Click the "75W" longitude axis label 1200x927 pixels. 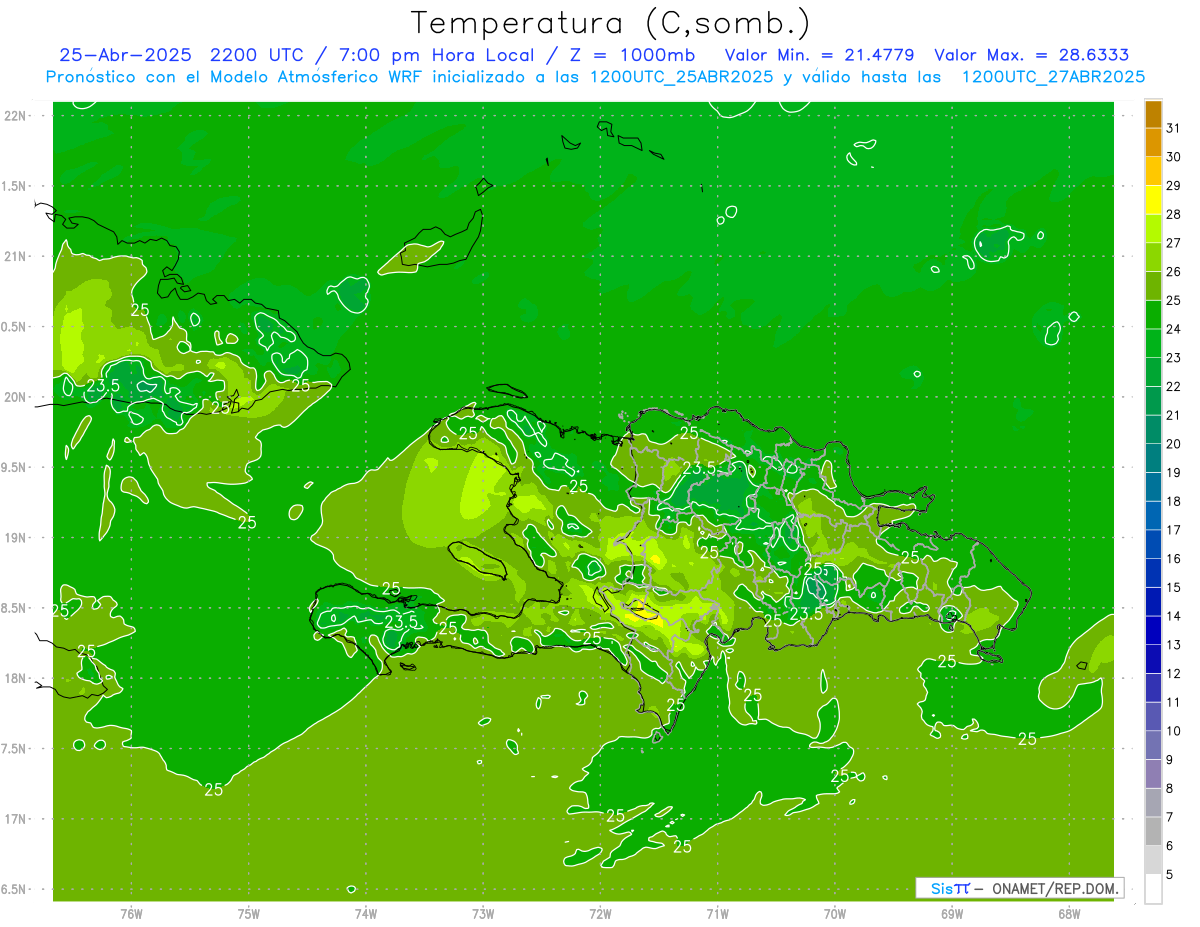point(249,914)
